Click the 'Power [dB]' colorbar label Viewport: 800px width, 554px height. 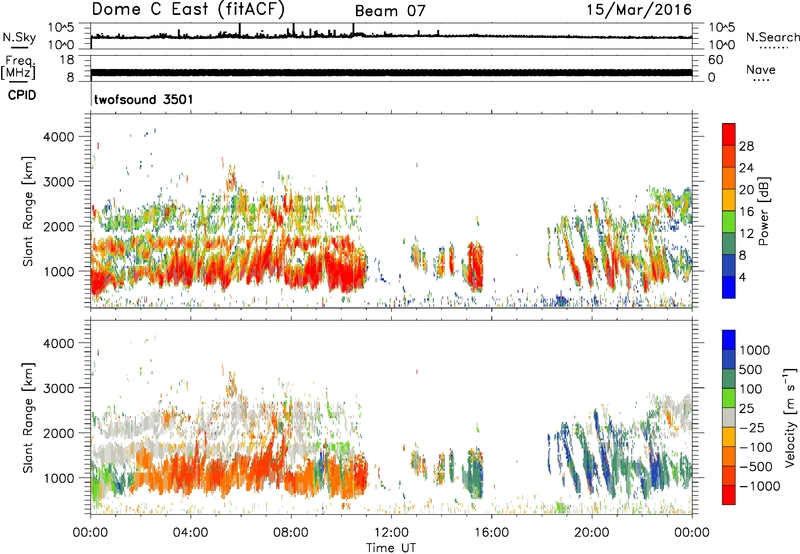tap(763, 211)
